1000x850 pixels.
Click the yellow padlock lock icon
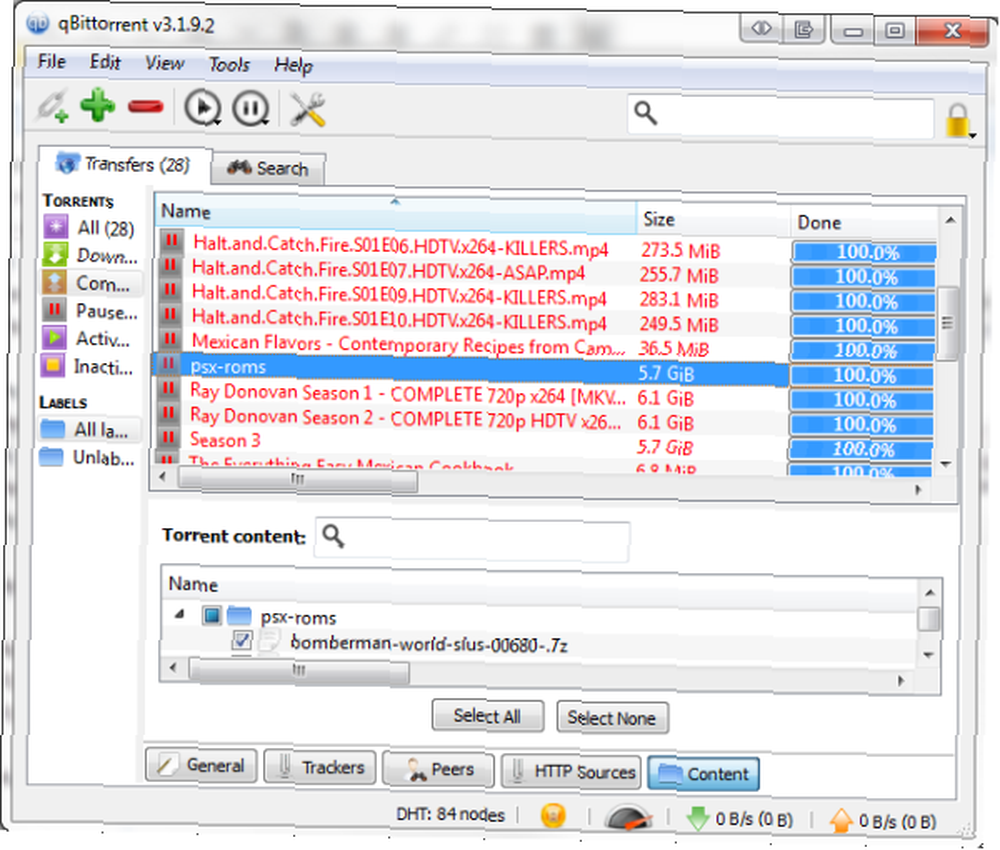(x=957, y=120)
